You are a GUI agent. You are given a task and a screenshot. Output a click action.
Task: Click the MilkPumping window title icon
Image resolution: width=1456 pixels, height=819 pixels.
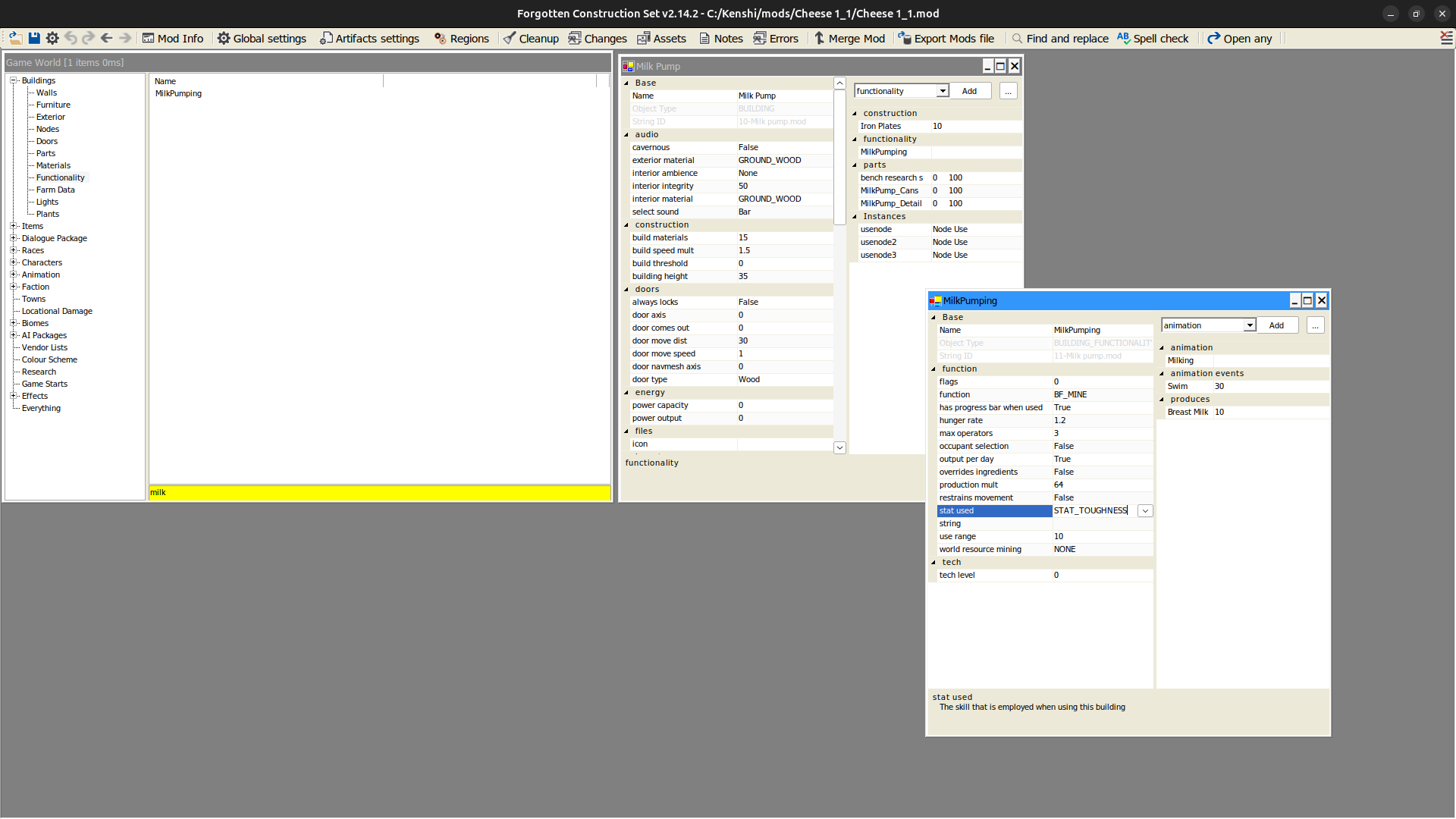[935, 301]
